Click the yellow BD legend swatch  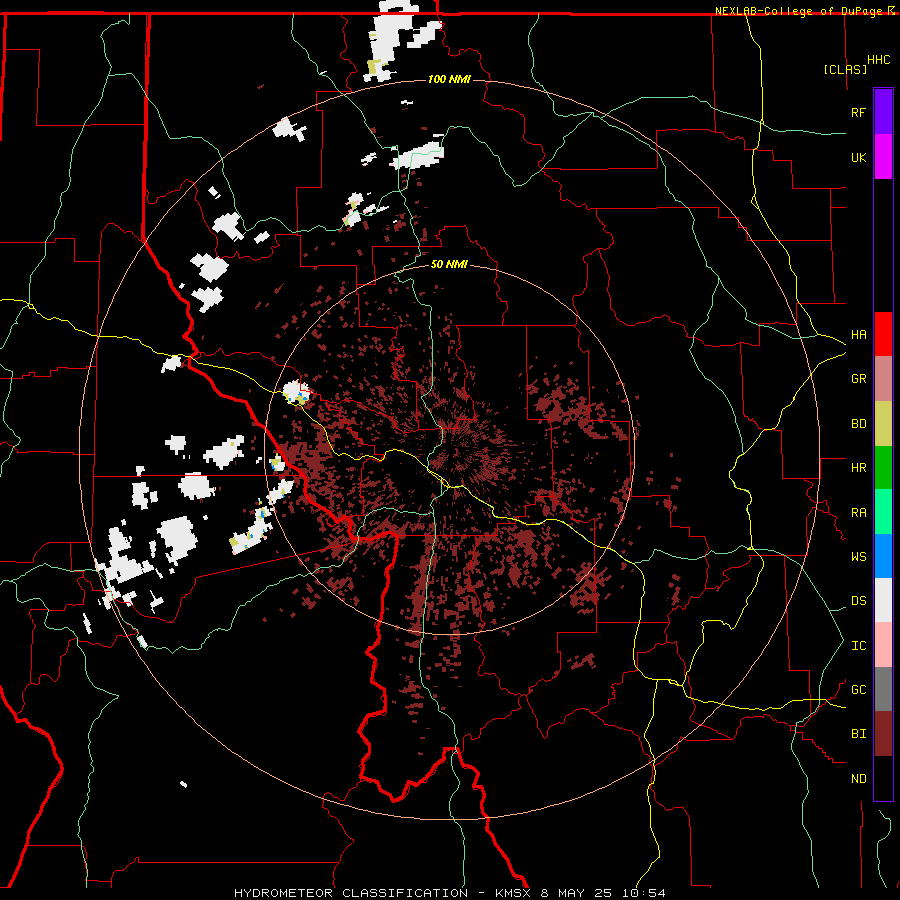click(x=883, y=424)
